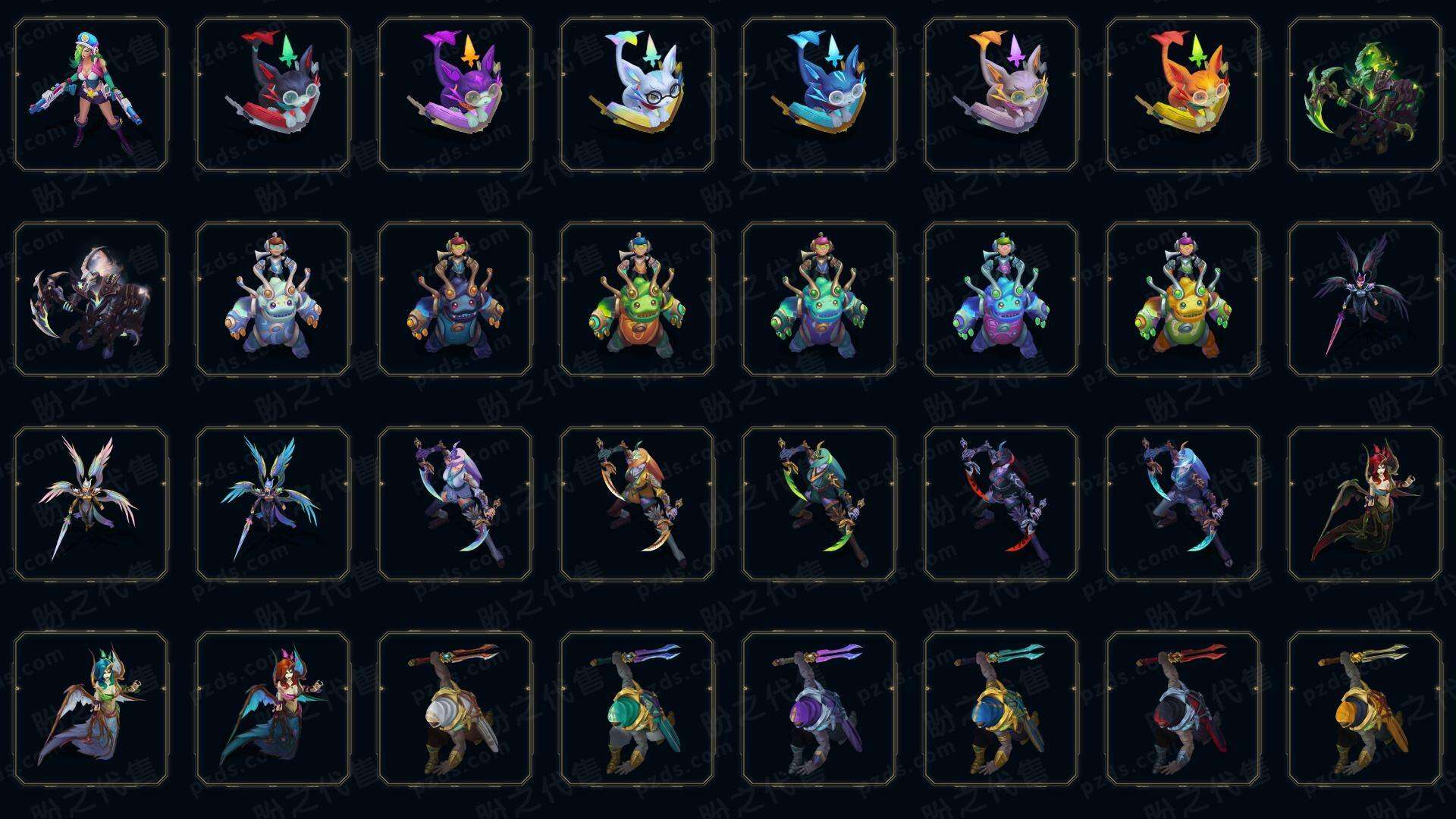Open the dark purple winged Kayle skin
This screenshot has width=1456, height=819.
(x=1365, y=299)
